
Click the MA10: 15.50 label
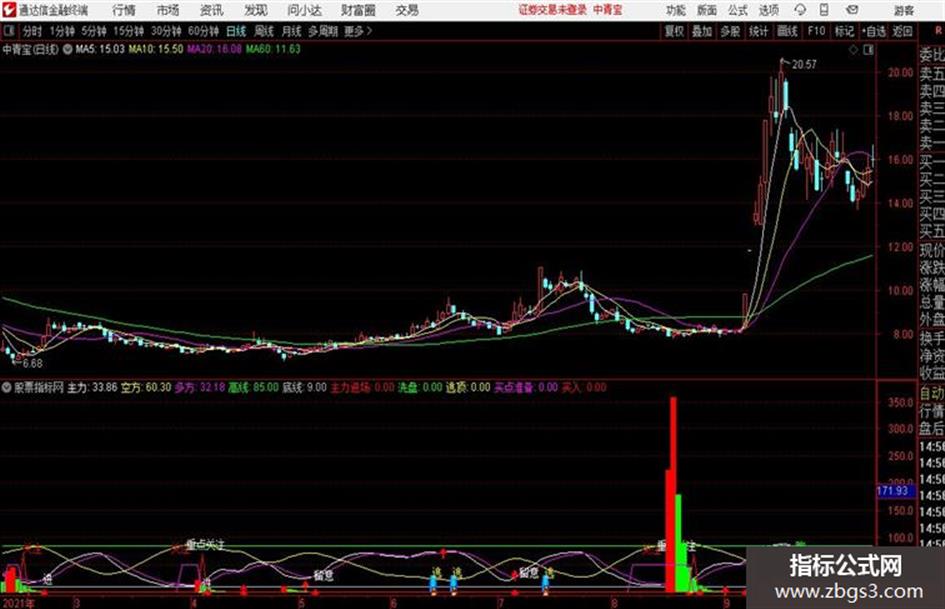[155, 49]
